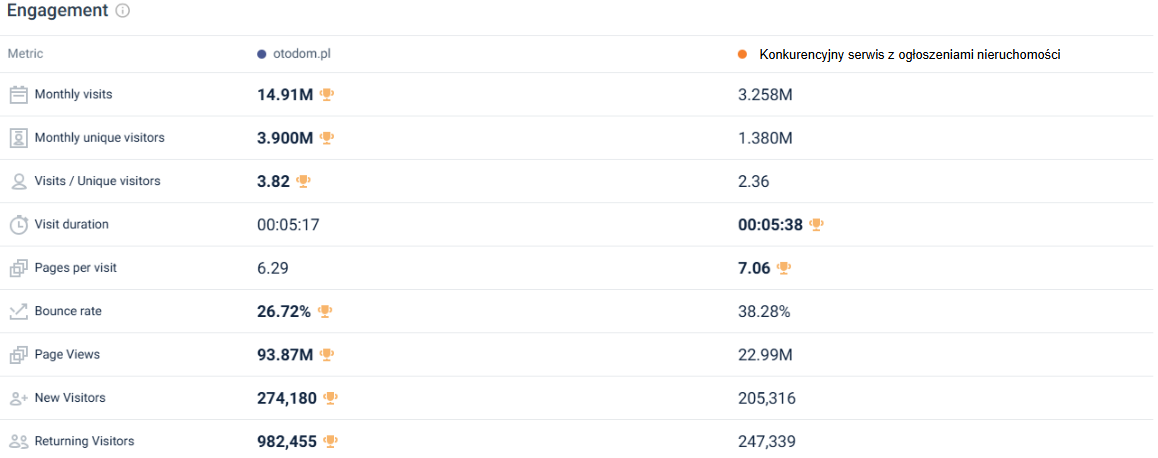Click the Bounce rate chart icon
1158x458 pixels.
(x=18, y=311)
